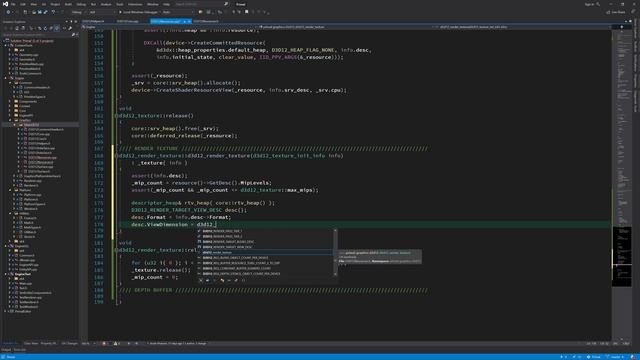Screen dimensions: 640x360
Task: Select the EngineTest project node
Action: pos(23,274)
